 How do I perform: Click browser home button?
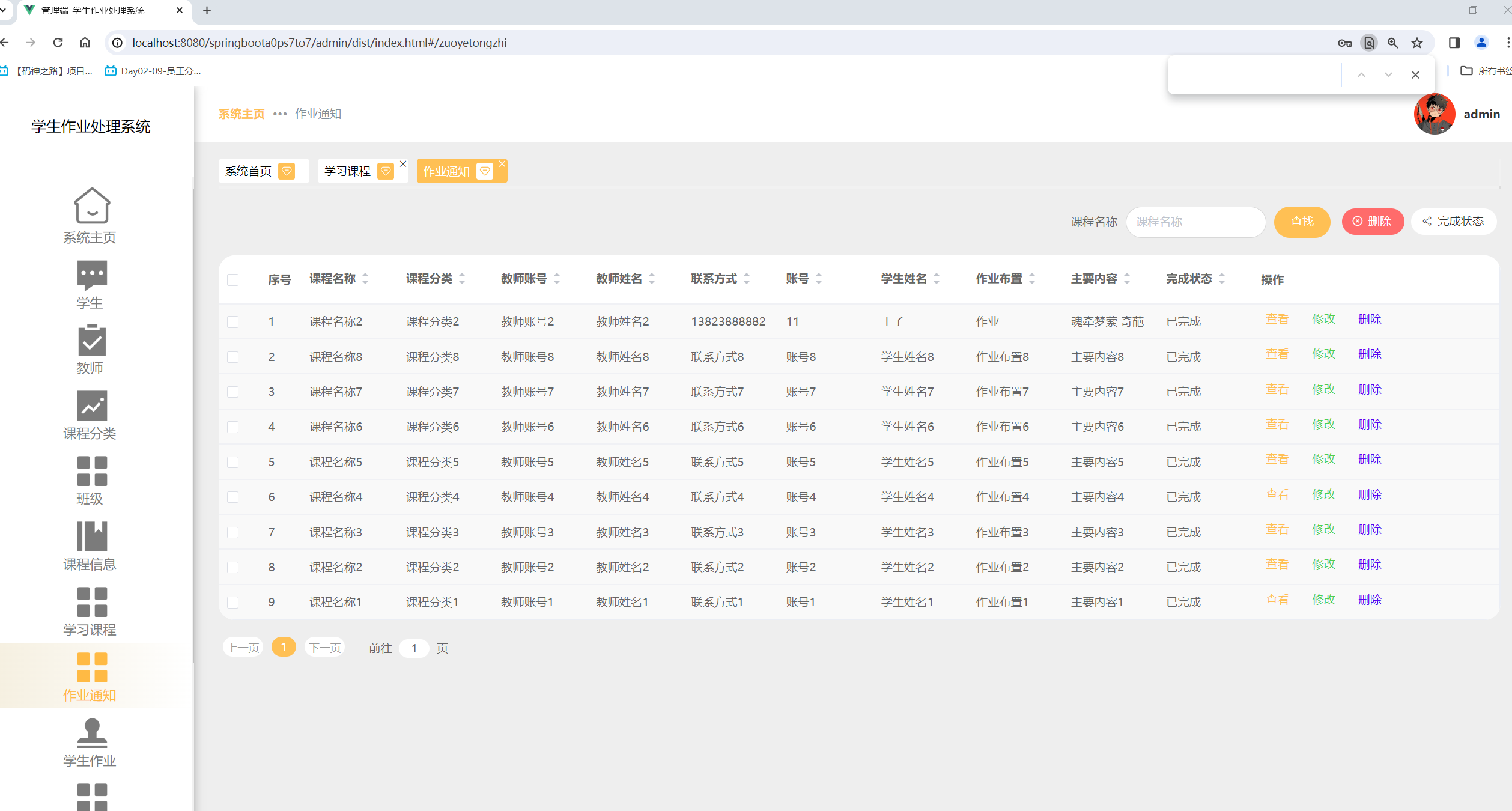tap(85, 43)
